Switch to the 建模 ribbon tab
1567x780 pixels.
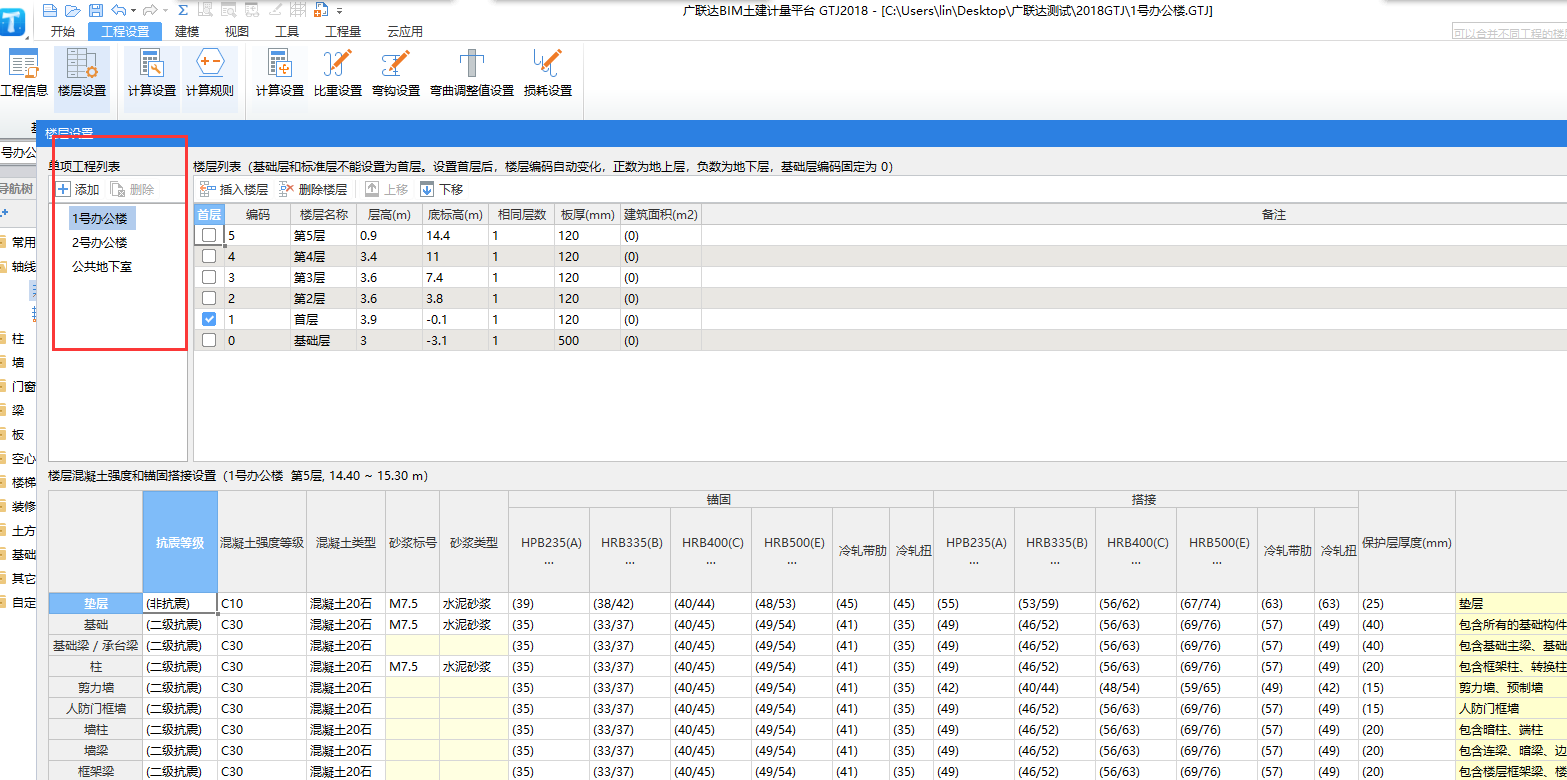[187, 31]
